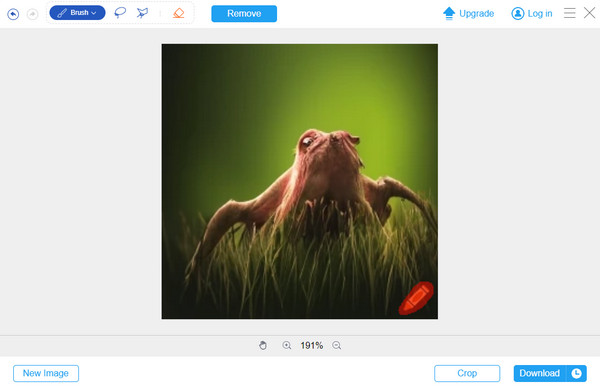
Task: Click the redo arrow icon
Action: [x=33, y=14]
